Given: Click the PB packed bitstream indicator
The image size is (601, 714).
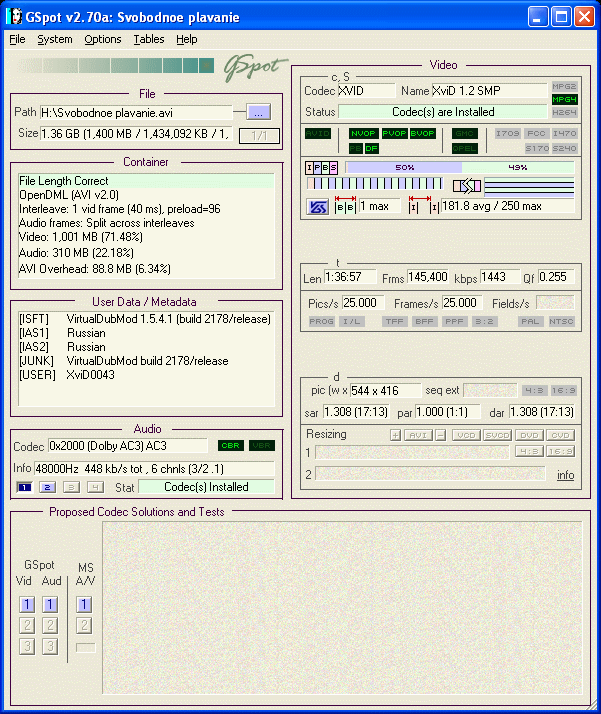Looking at the screenshot, I should pyautogui.click(x=356, y=148).
